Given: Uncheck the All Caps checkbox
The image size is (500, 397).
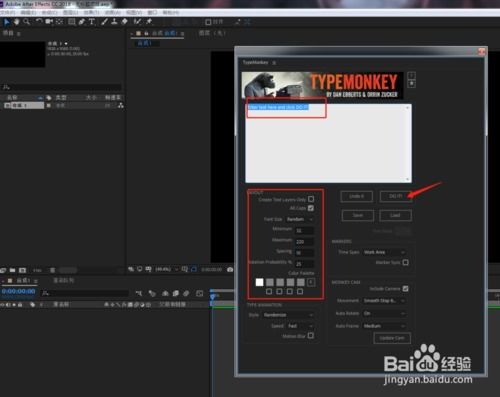Looking at the screenshot, I should 311,208.
